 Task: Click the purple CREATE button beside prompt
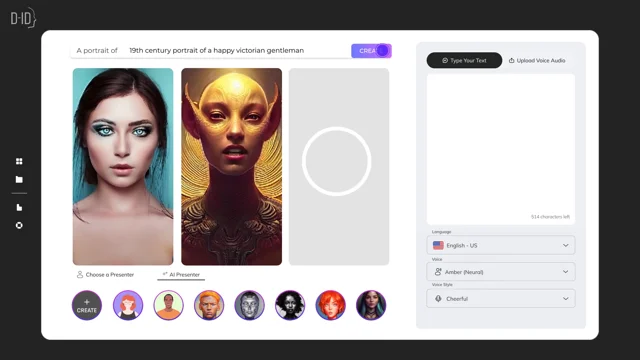point(371,51)
